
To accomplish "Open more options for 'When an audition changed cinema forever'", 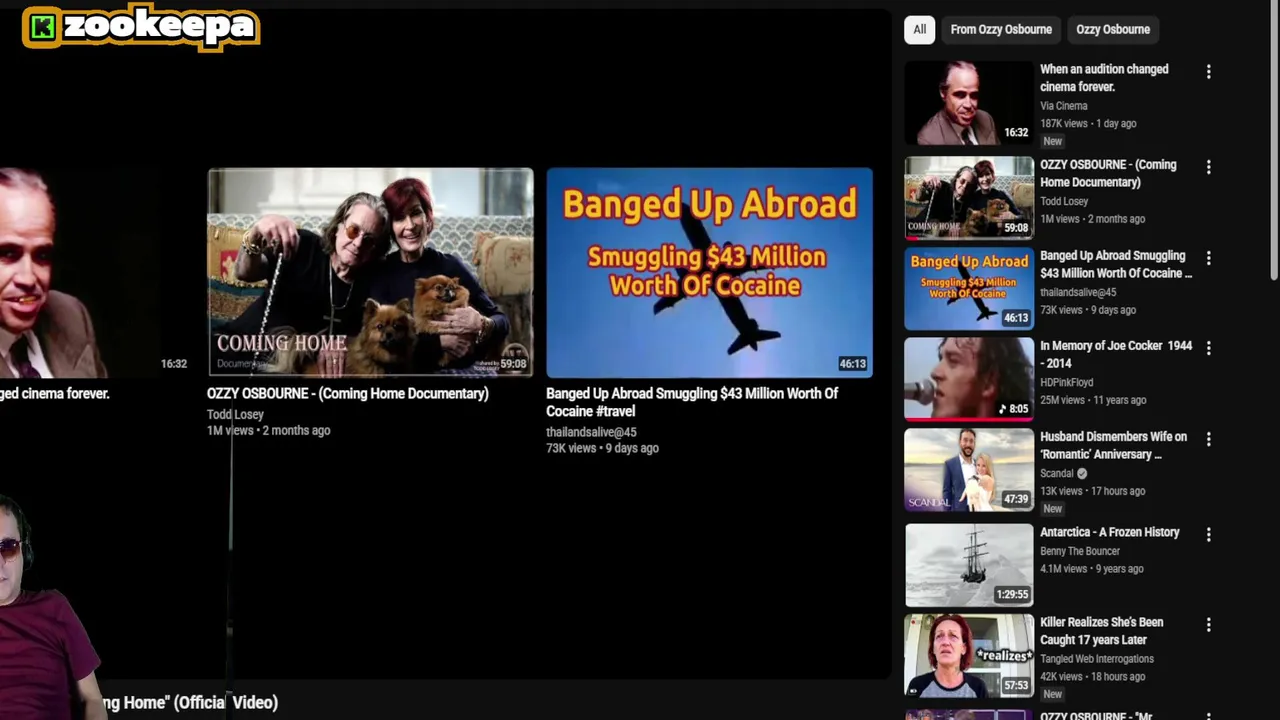I will coord(1208,72).
